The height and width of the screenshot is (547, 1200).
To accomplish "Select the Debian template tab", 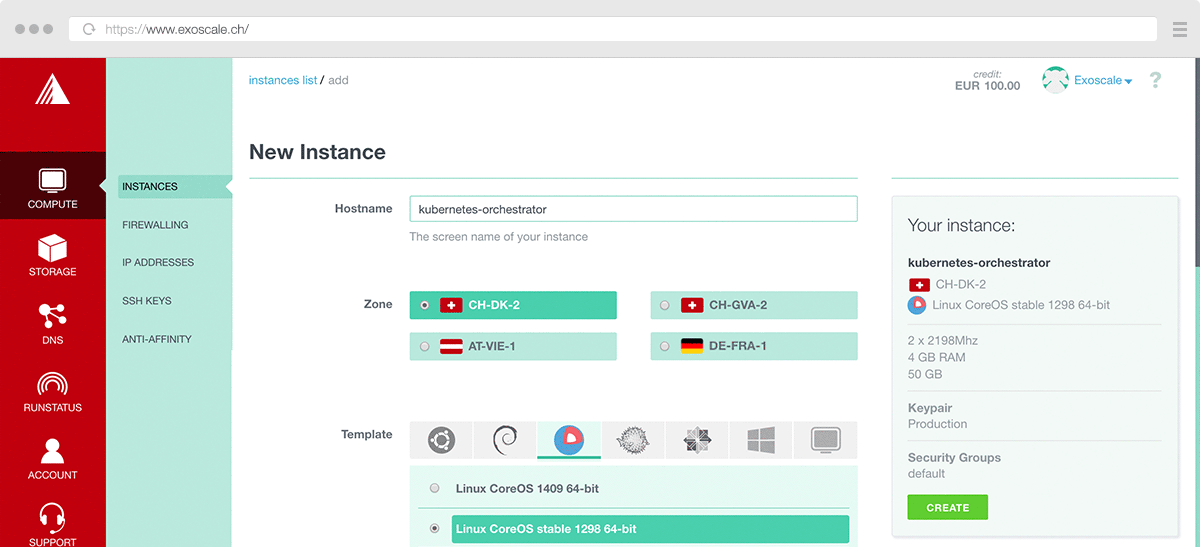I will pyautogui.click(x=505, y=440).
